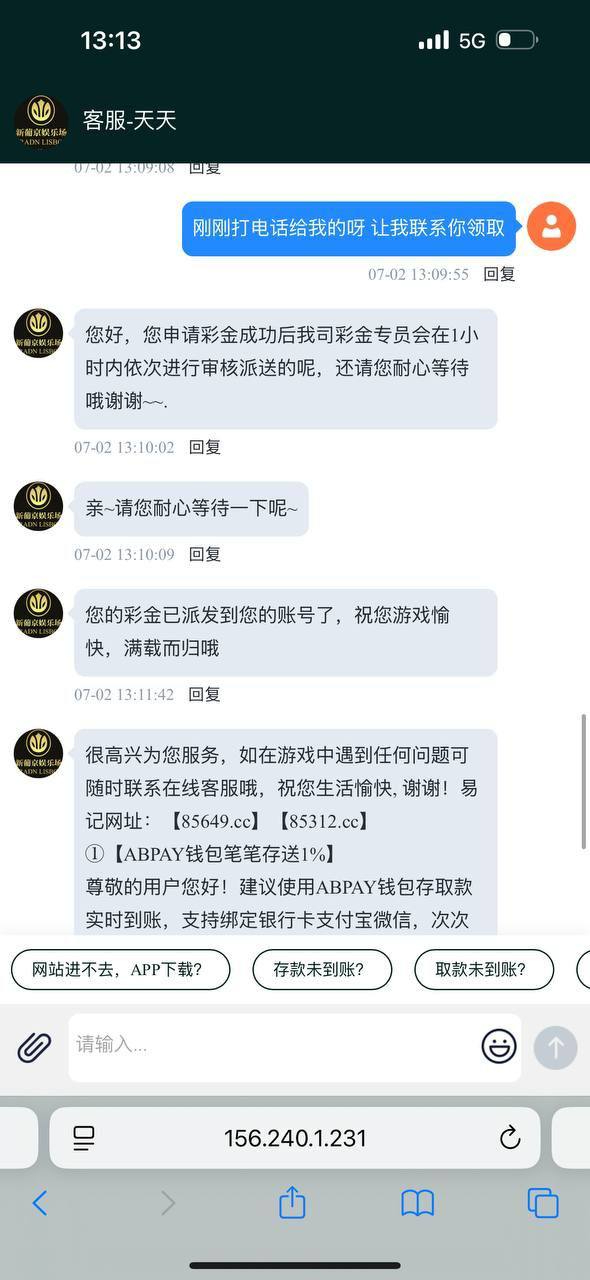Open Safari page format options icon
Image resolution: width=590 pixels, height=1280 pixels.
pos(84,1138)
